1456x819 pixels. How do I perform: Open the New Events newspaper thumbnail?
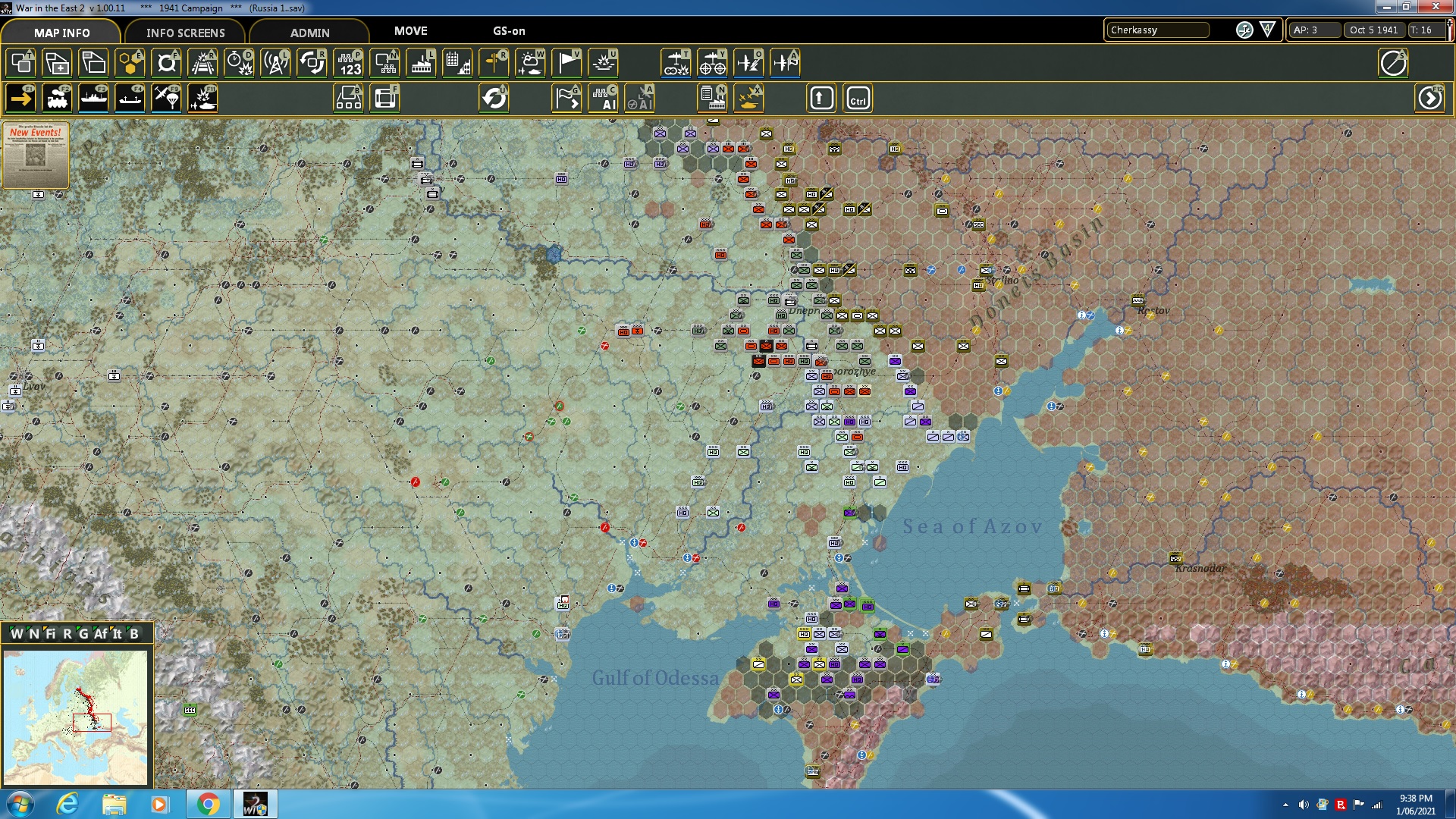pyautogui.click(x=36, y=155)
